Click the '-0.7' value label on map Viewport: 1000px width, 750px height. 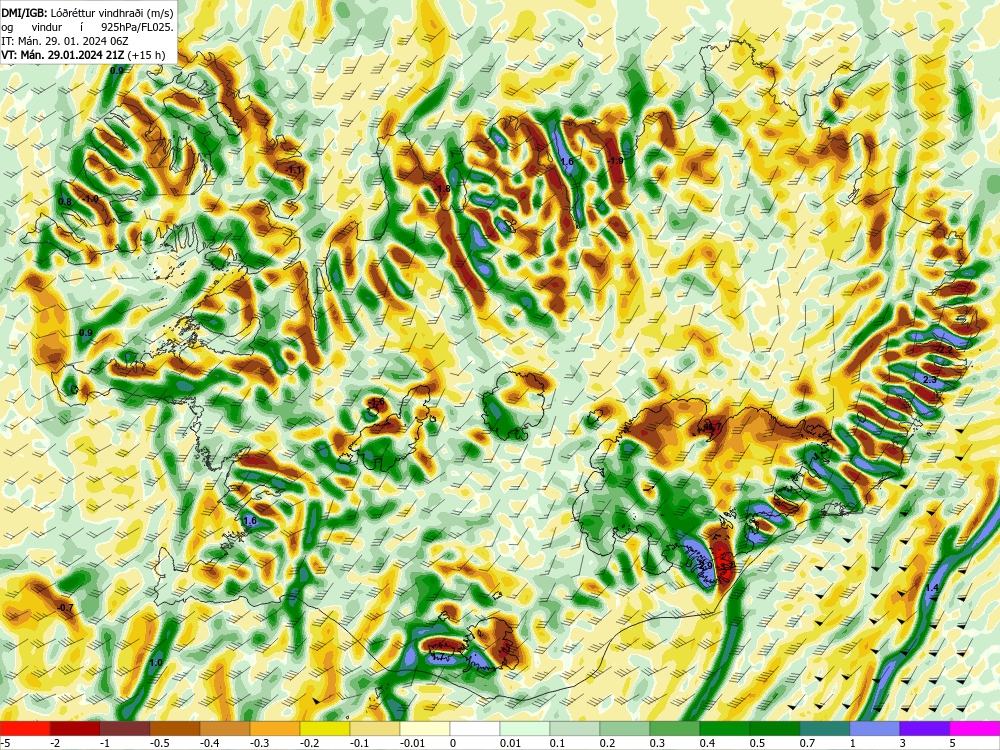[66, 608]
